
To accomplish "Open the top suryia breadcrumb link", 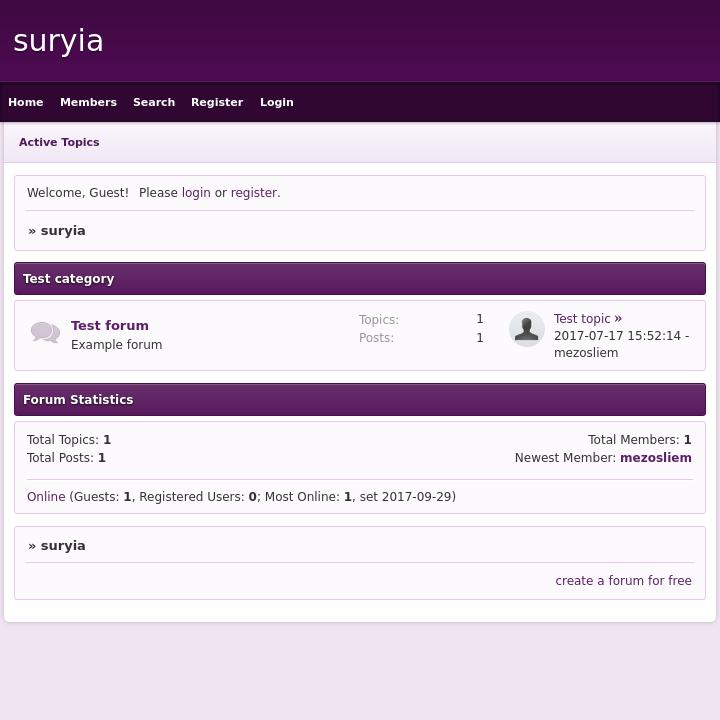I will pyautogui.click(x=63, y=231).
